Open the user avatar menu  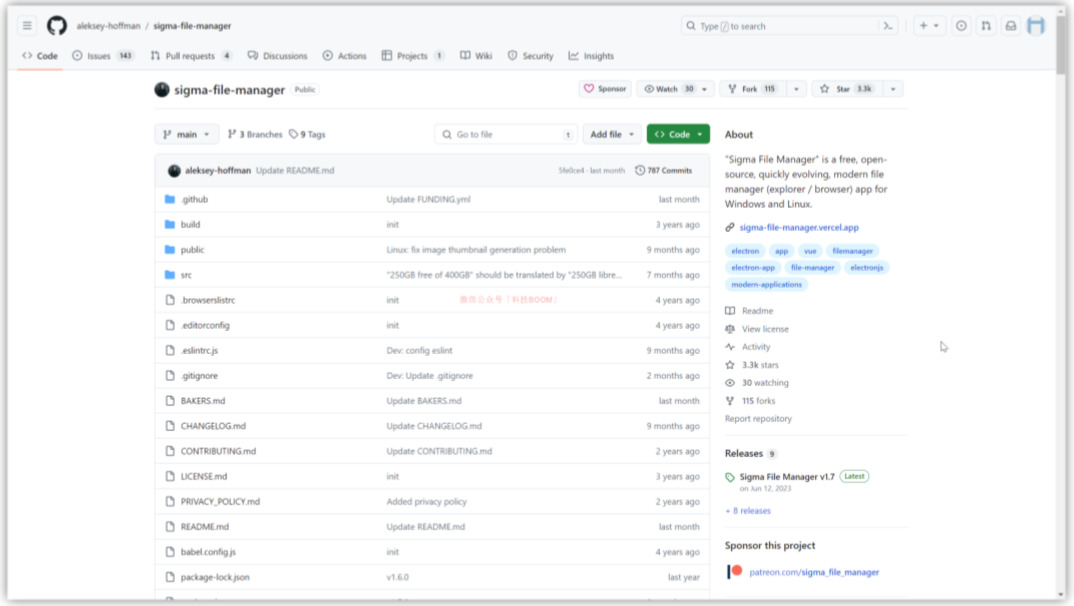click(x=1036, y=26)
